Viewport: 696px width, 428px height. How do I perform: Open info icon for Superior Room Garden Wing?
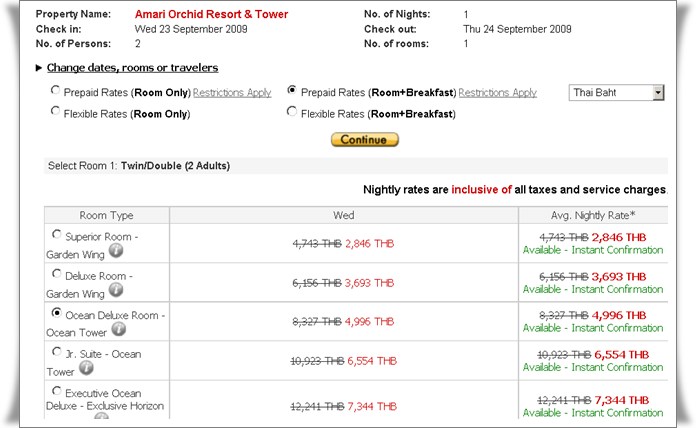click(116, 251)
